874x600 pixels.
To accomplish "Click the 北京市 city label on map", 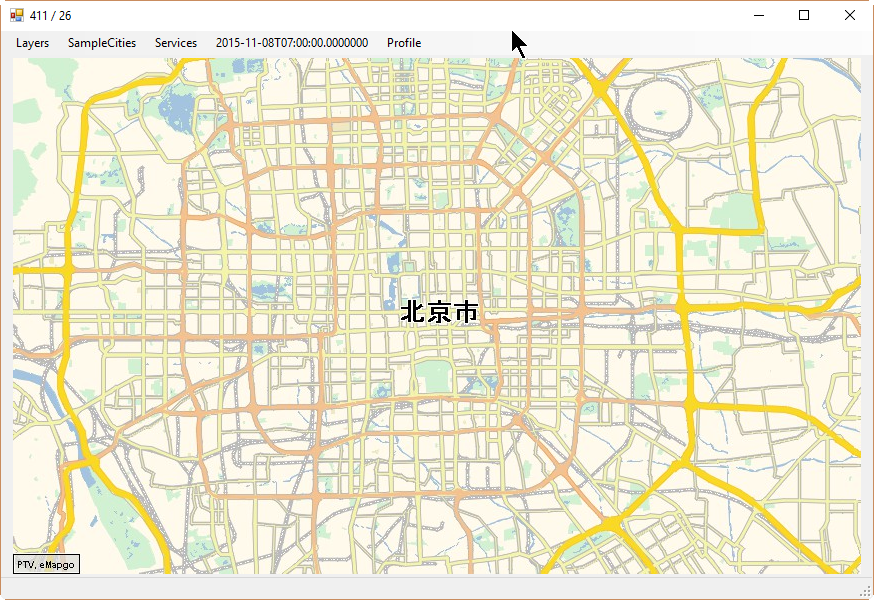I will point(439,312).
